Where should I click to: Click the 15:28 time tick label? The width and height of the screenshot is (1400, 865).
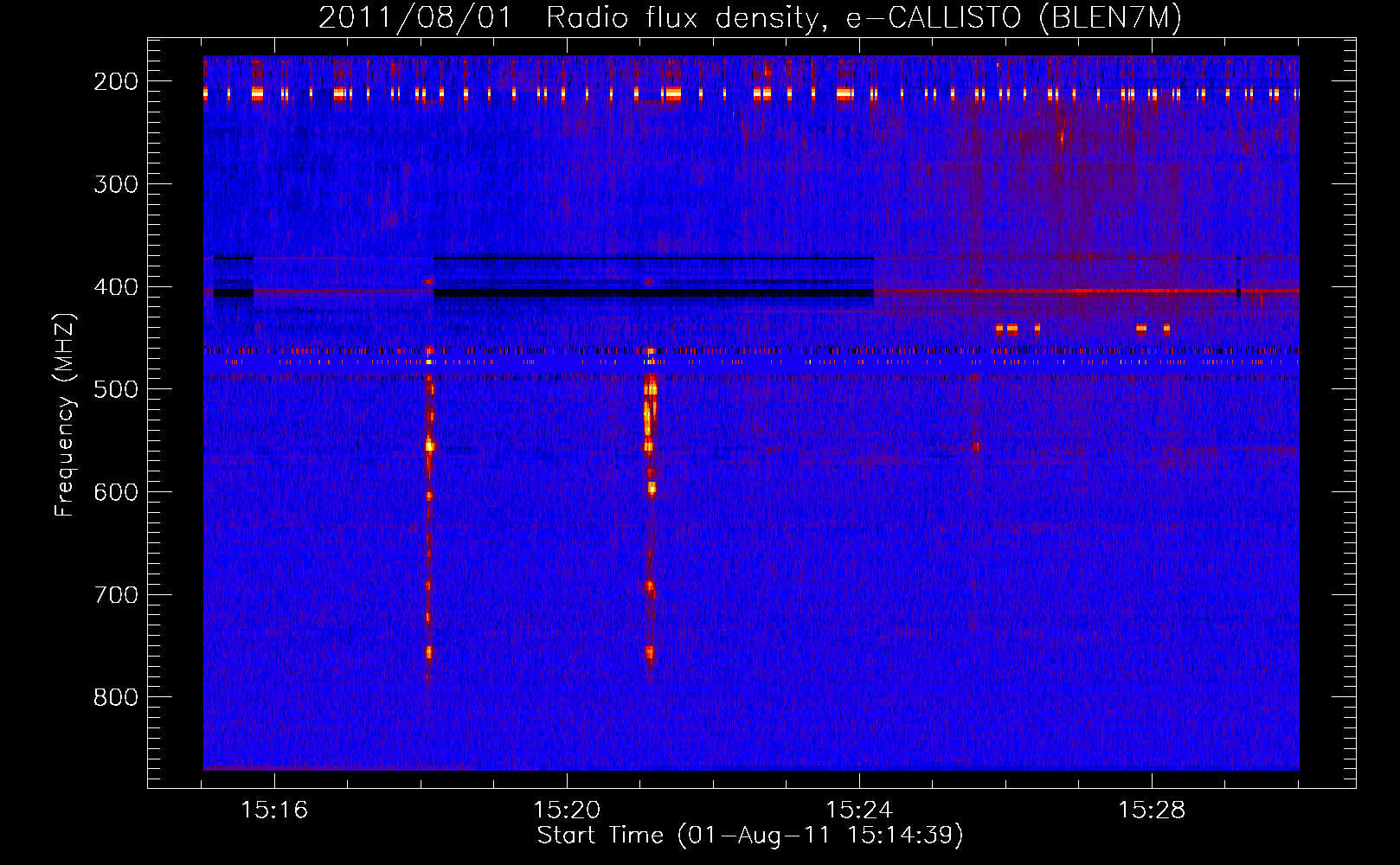1152,810
